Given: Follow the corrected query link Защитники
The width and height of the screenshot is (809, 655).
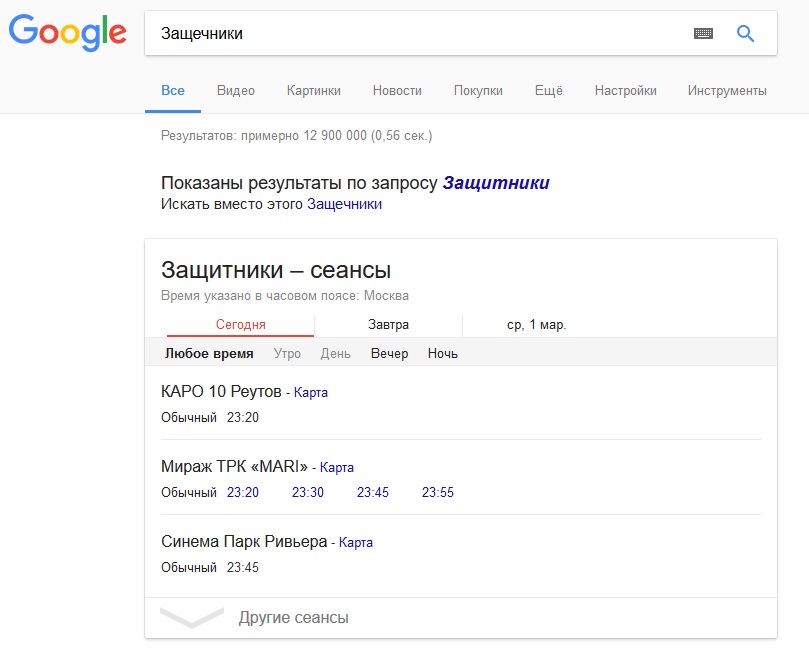Looking at the screenshot, I should 496,184.
